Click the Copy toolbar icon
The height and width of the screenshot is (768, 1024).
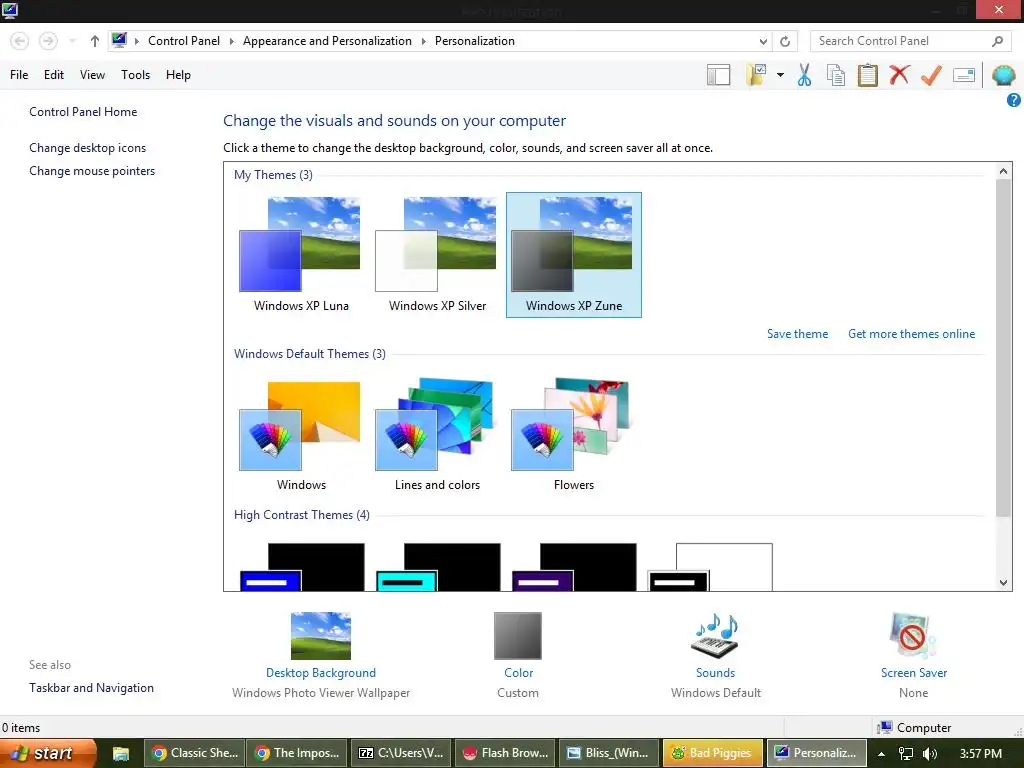pyautogui.click(x=835, y=75)
